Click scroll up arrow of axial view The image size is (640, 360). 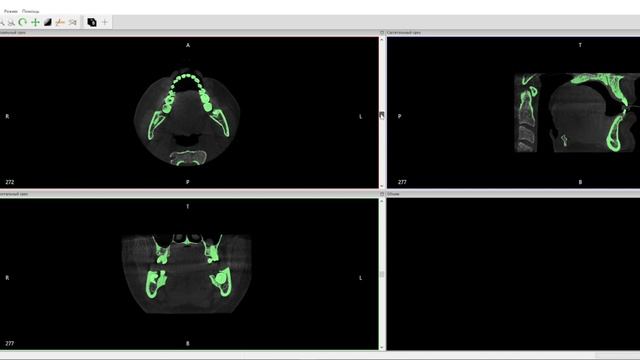pos(382,40)
